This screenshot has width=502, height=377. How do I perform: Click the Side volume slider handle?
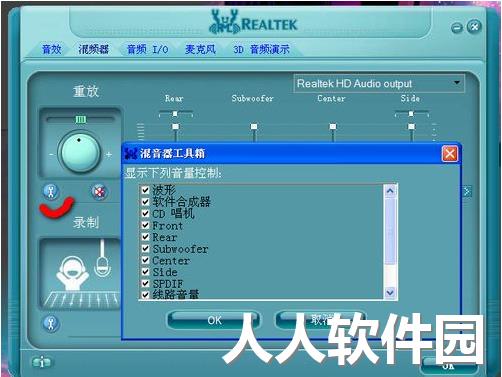pos(411,127)
